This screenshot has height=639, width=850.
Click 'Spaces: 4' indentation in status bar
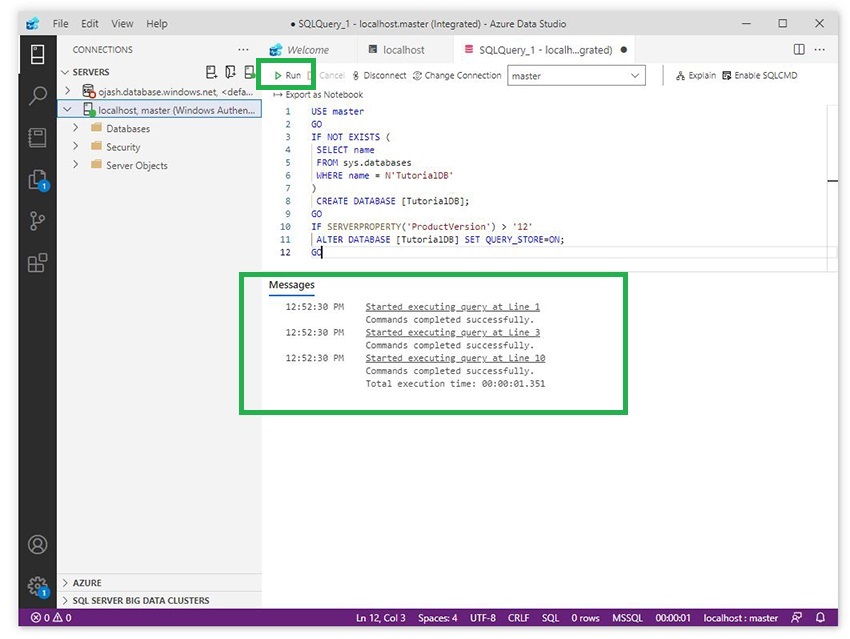[x=437, y=617]
